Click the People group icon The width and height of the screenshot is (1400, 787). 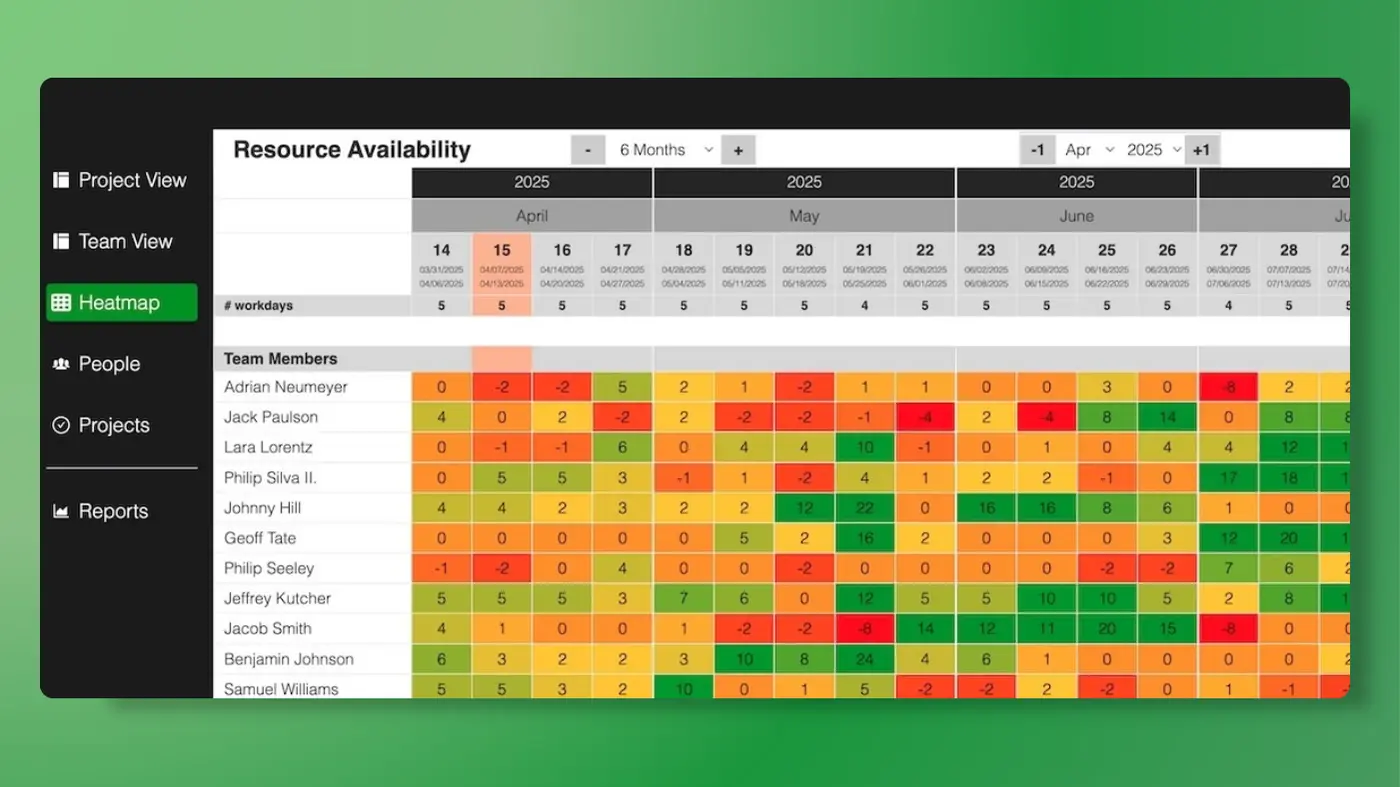point(62,364)
